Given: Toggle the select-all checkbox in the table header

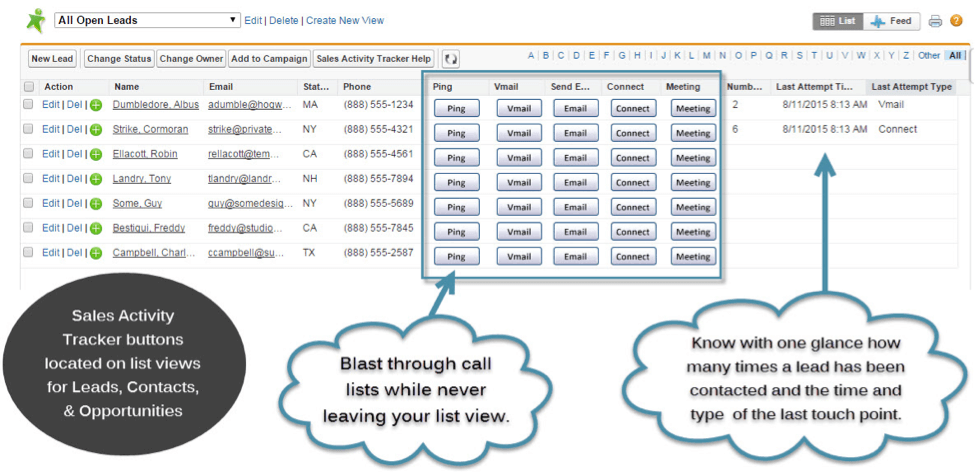Looking at the screenshot, I should click(x=28, y=87).
